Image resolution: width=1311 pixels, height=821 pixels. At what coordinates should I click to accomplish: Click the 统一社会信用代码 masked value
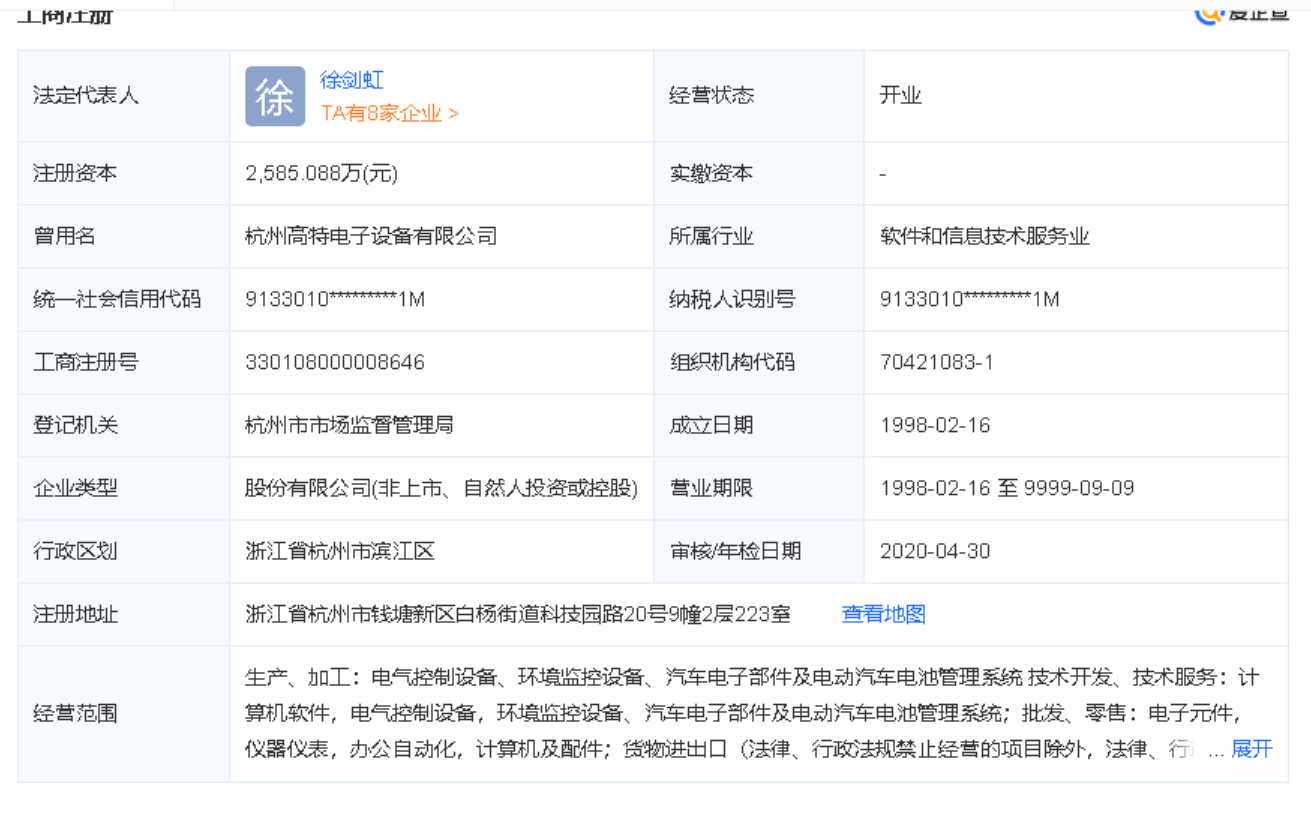(x=335, y=299)
